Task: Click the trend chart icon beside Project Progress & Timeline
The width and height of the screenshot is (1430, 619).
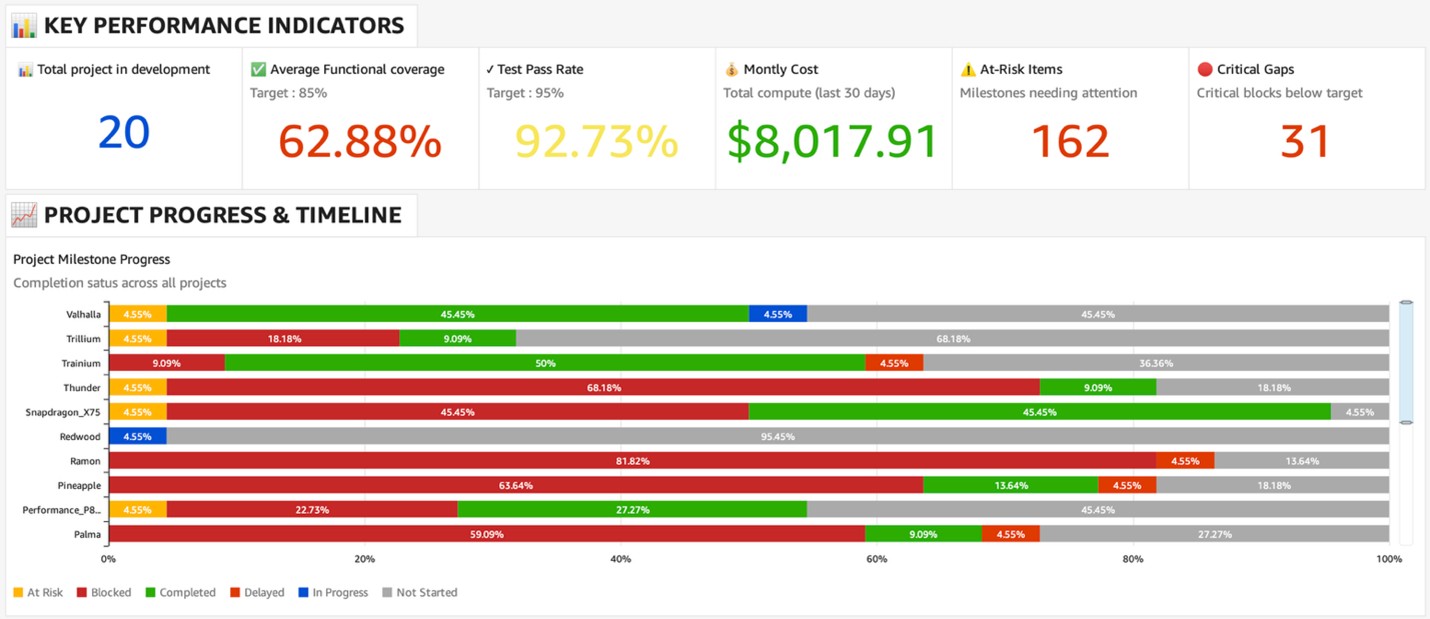Action: tap(24, 215)
